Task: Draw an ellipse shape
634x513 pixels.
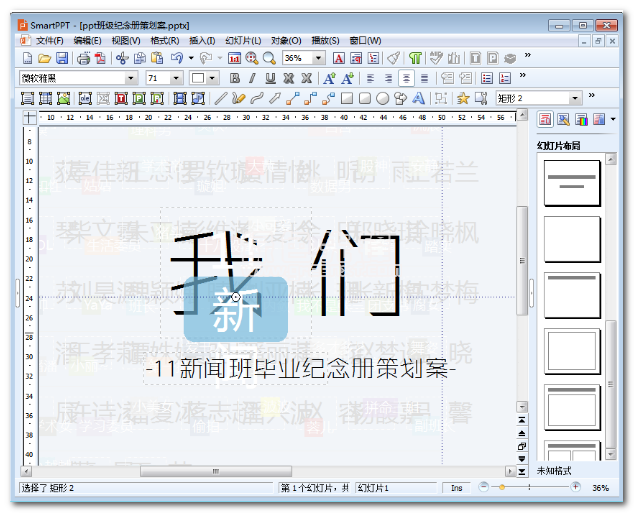Action: 383,98
